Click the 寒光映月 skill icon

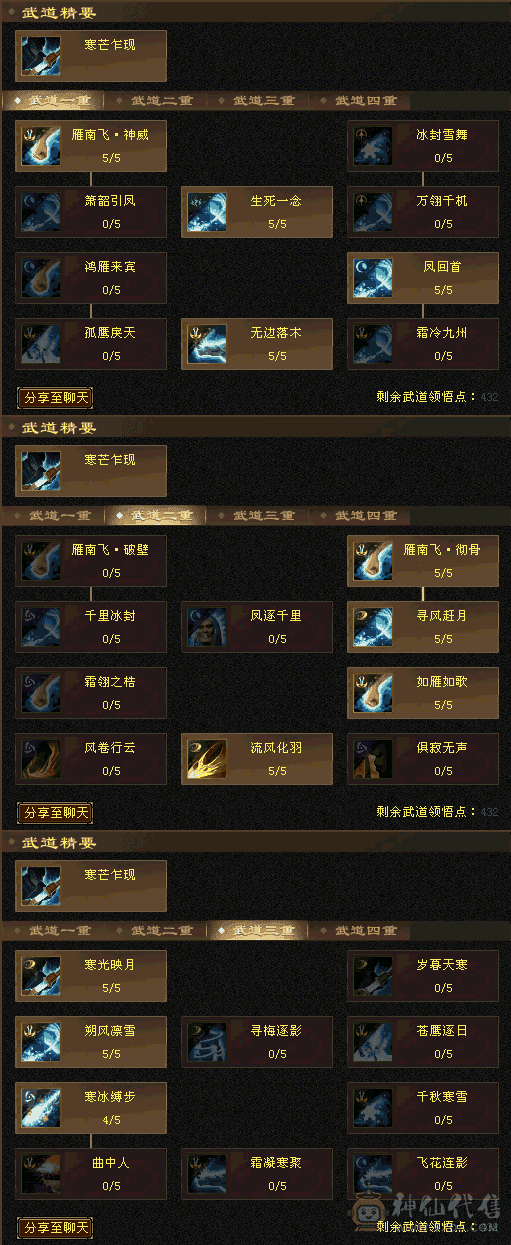pos(41,976)
